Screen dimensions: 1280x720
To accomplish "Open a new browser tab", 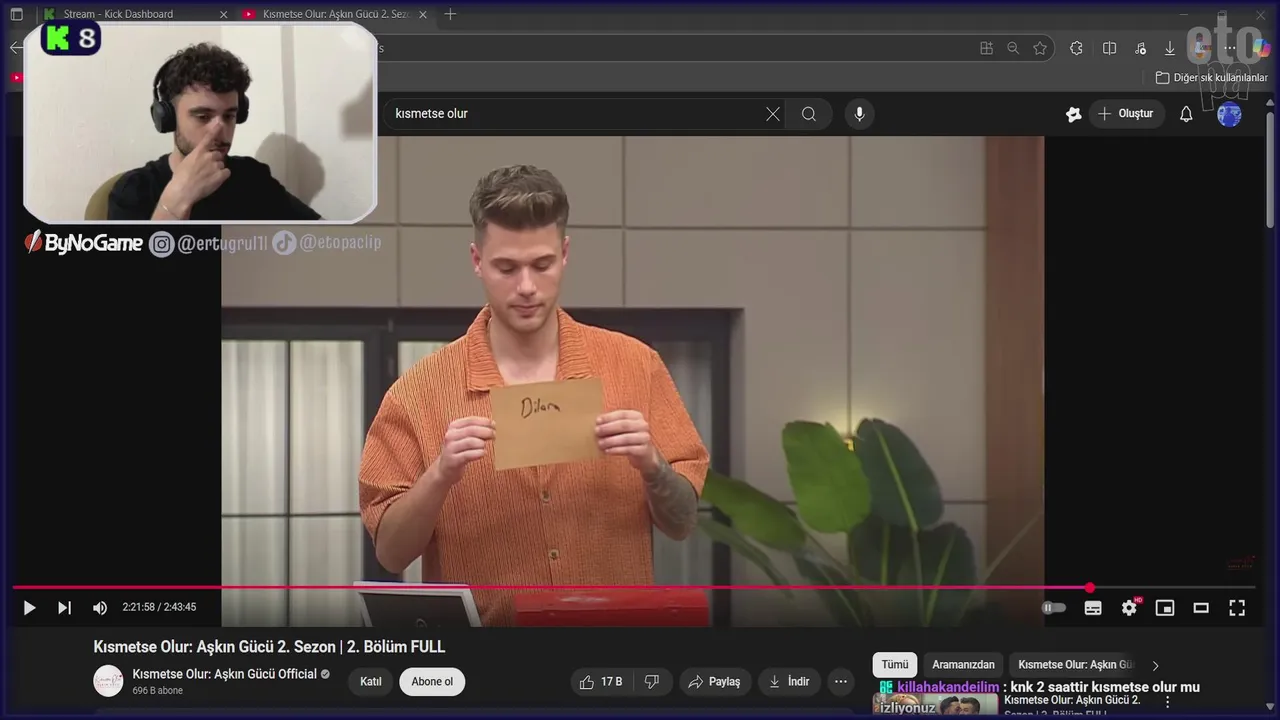I will point(450,14).
